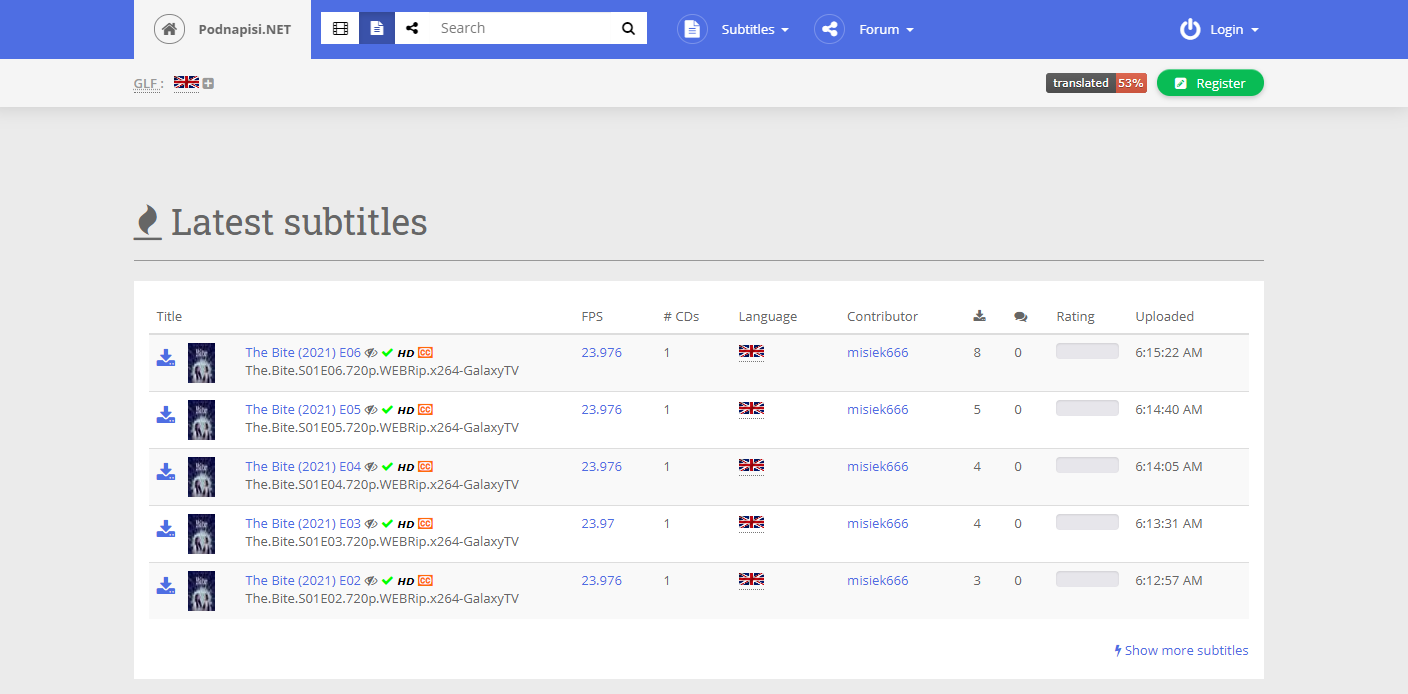Click the HD badge on The Bite E04

pos(406,466)
